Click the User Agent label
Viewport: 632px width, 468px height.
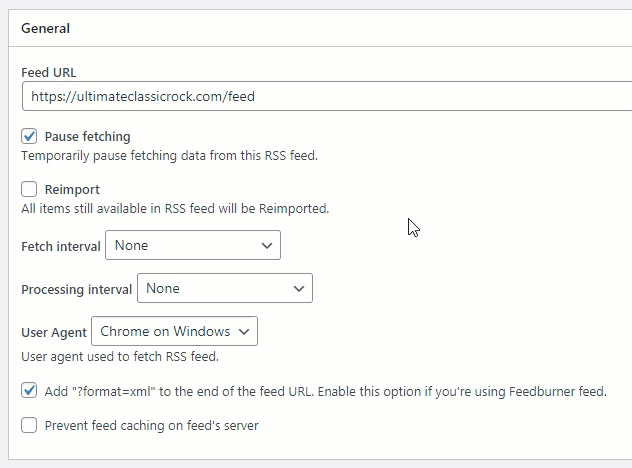pos(54,333)
